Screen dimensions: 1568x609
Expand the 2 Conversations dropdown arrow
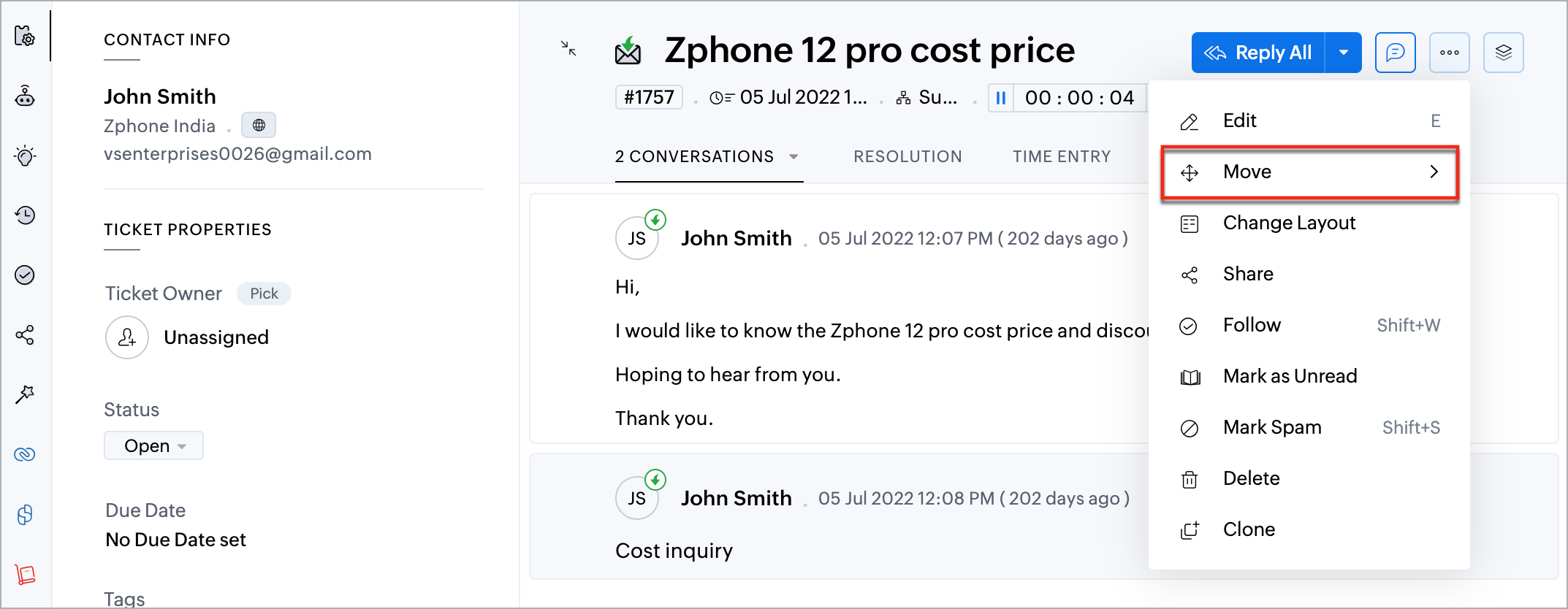pos(793,157)
